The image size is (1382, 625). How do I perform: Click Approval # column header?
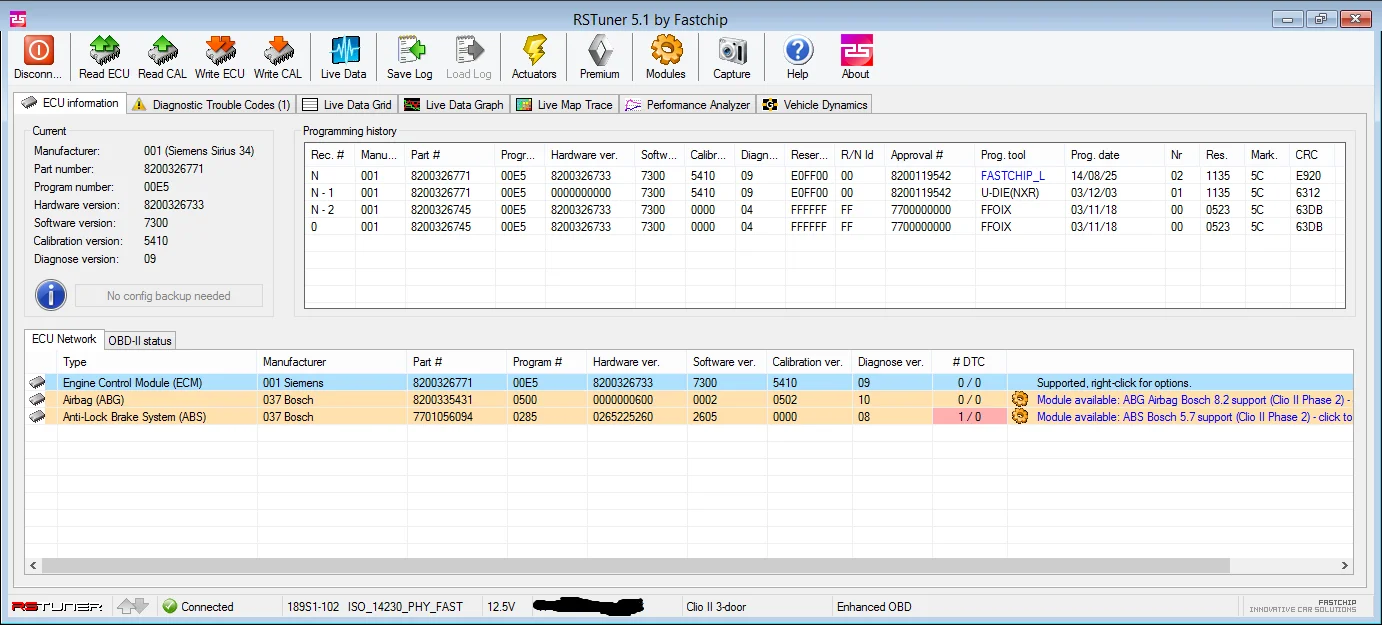click(x=930, y=155)
